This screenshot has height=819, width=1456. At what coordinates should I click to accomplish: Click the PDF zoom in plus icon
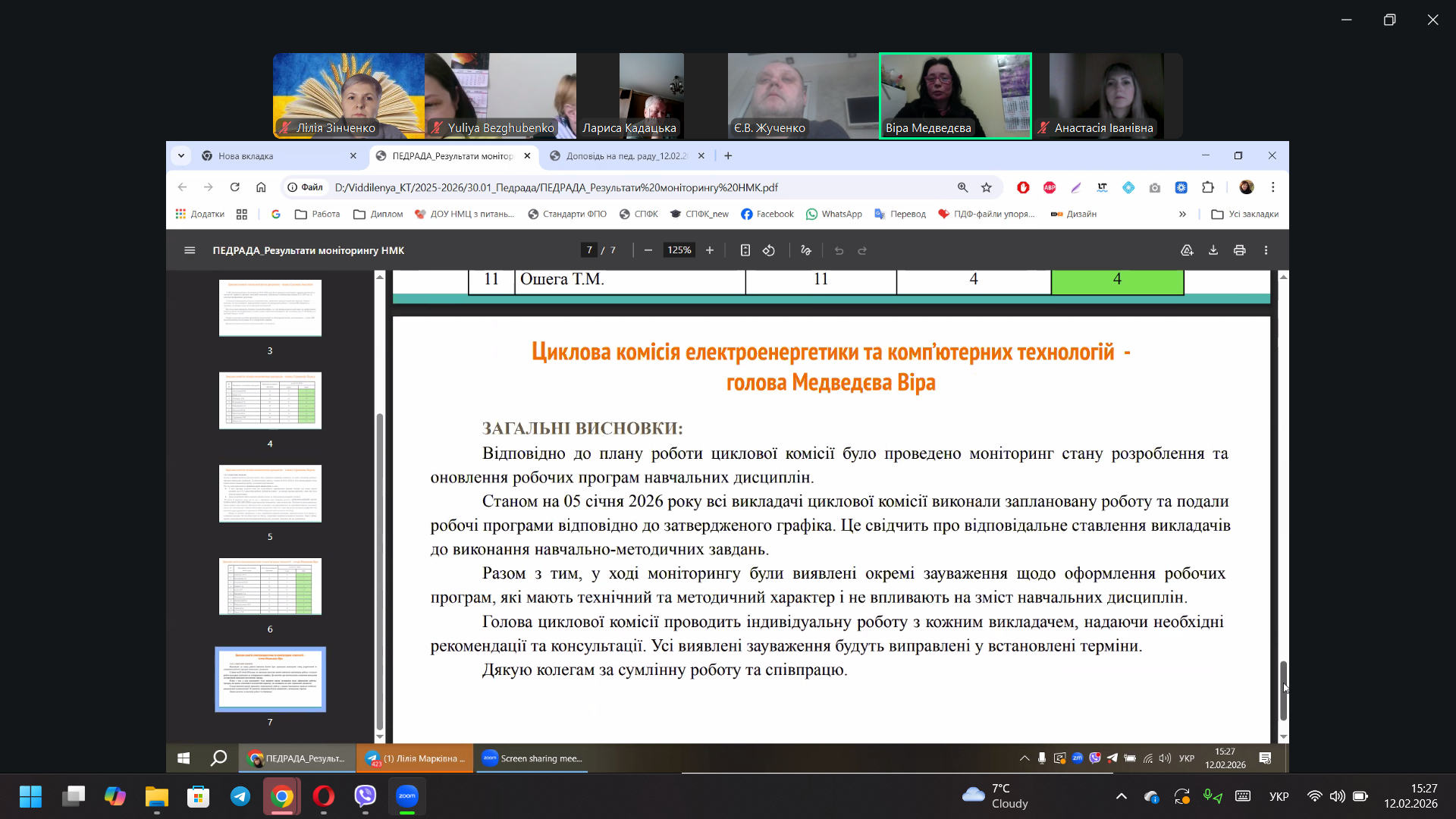710,250
